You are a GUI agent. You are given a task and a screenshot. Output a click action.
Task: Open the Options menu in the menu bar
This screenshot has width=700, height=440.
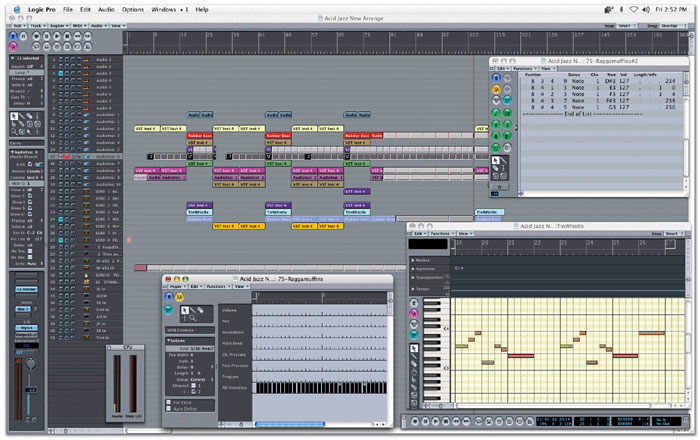tap(133, 9)
